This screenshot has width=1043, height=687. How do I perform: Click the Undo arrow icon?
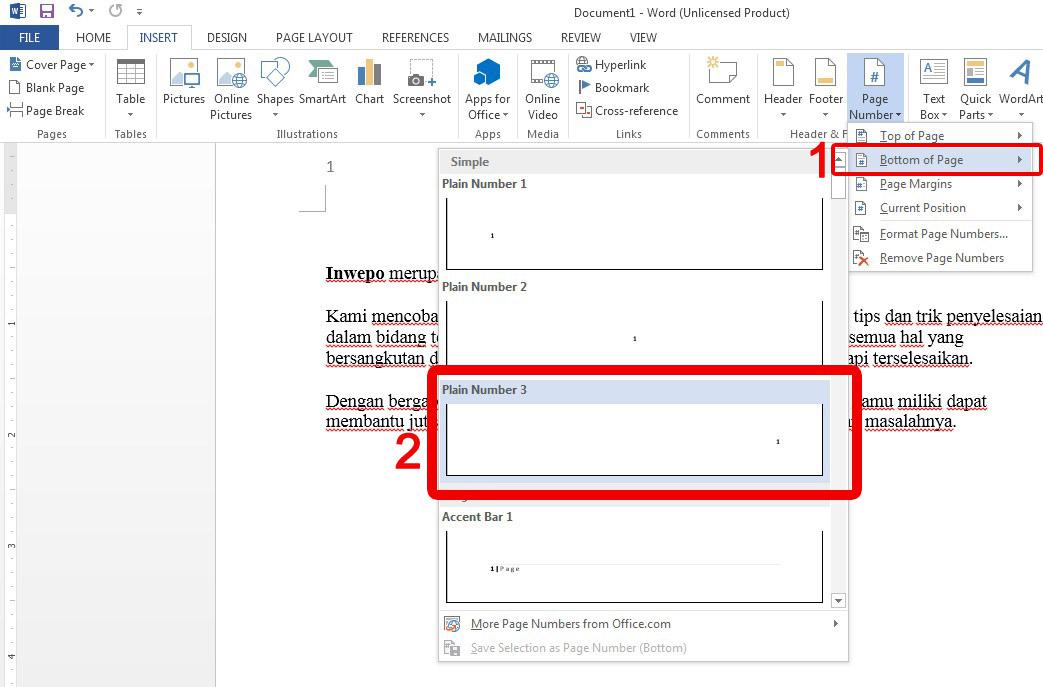(x=76, y=11)
